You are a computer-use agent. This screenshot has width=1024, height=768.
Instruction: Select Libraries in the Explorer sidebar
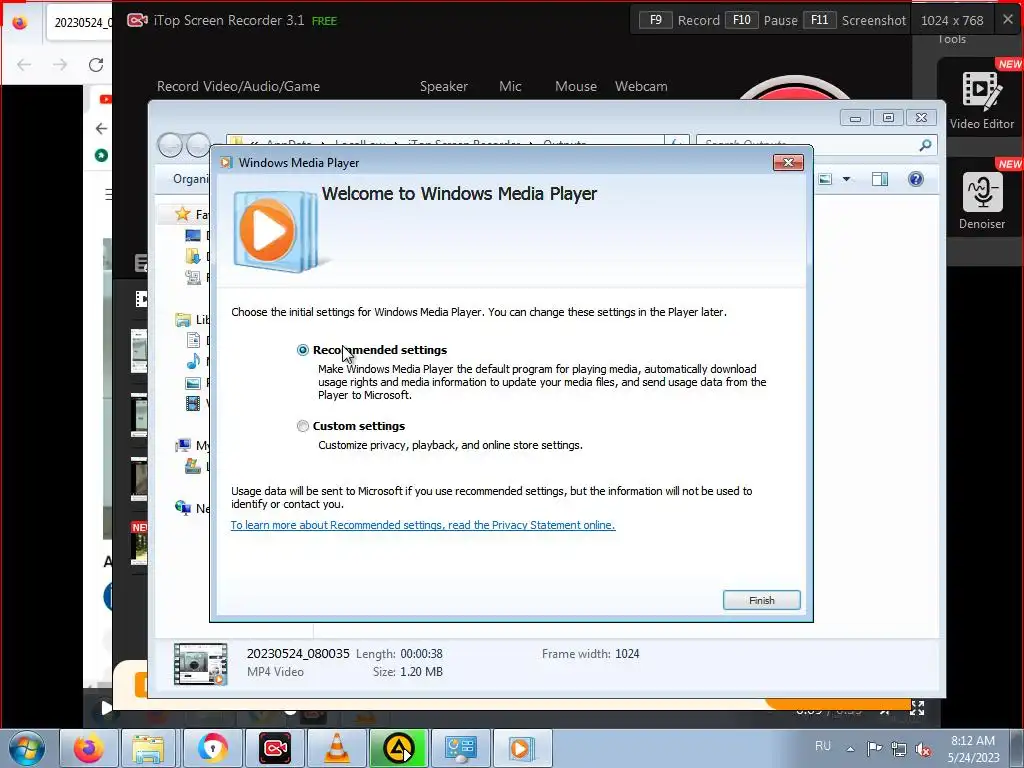193,319
